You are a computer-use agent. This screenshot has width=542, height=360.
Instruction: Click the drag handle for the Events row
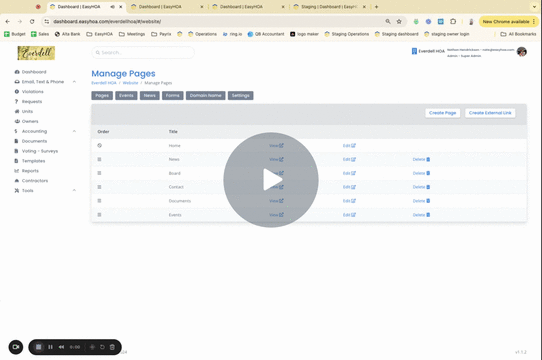click(x=100, y=215)
